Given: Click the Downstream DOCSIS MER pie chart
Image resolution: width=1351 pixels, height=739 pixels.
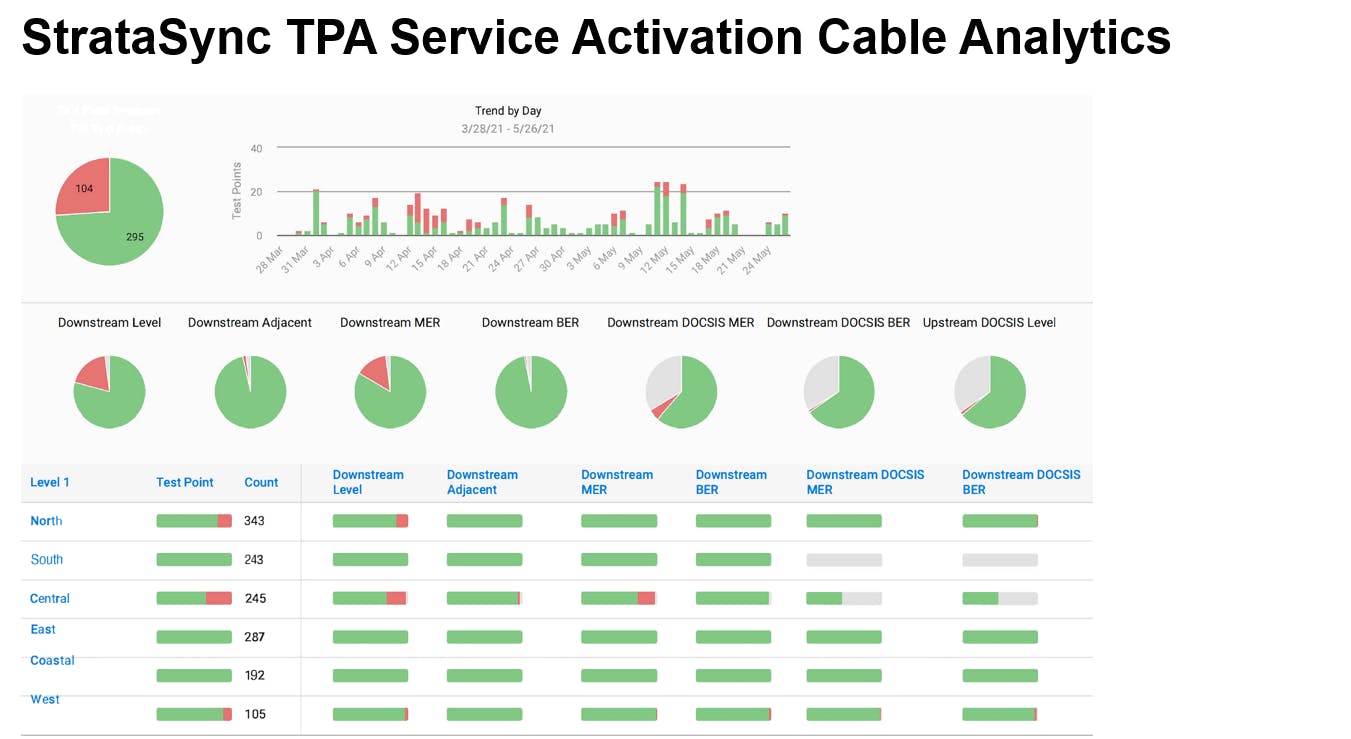Looking at the screenshot, I should point(681,391).
